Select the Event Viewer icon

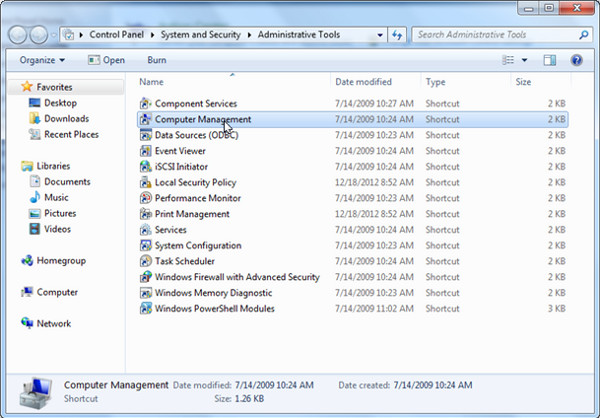(x=145, y=151)
